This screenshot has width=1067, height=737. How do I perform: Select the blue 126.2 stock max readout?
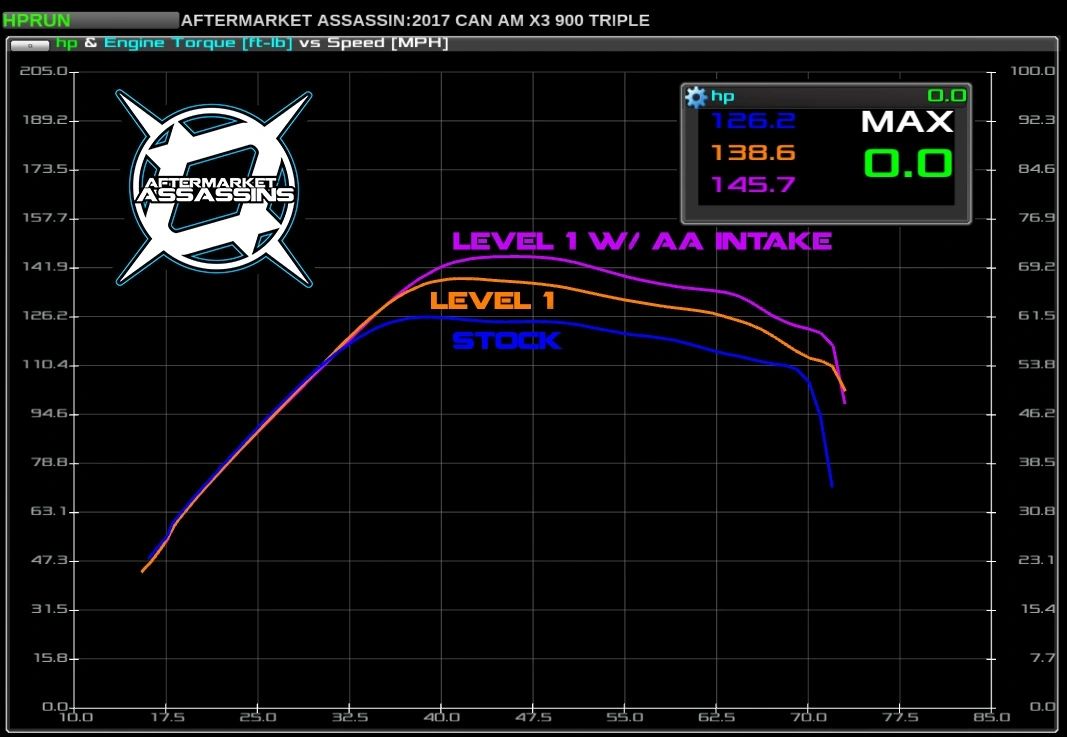(x=753, y=121)
